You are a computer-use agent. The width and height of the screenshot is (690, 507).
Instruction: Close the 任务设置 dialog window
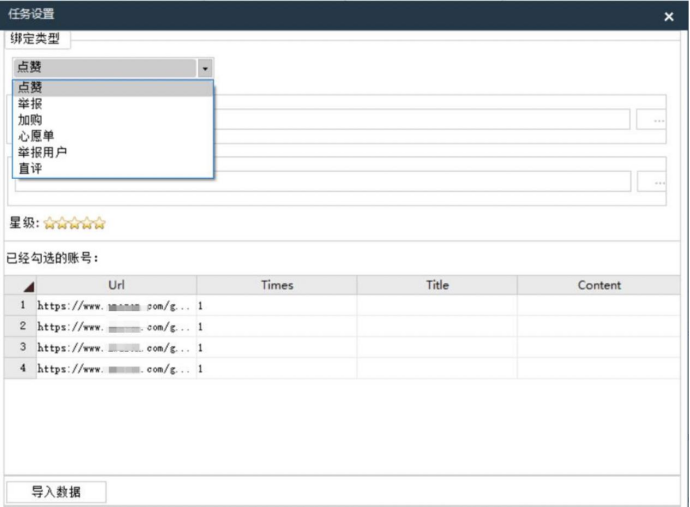[x=668, y=16]
